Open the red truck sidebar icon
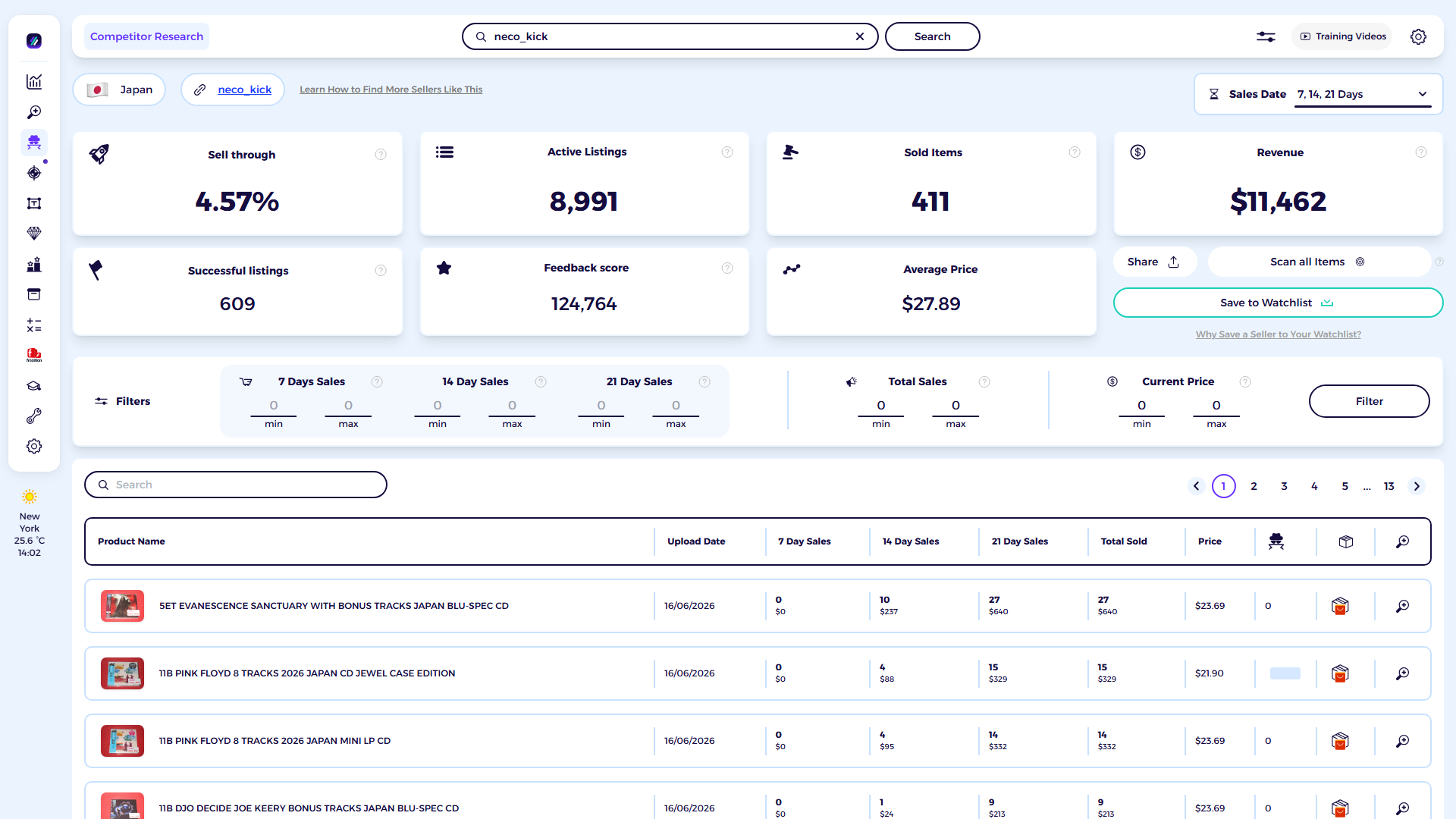Viewport: 1456px width, 819px height. [x=34, y=355]
